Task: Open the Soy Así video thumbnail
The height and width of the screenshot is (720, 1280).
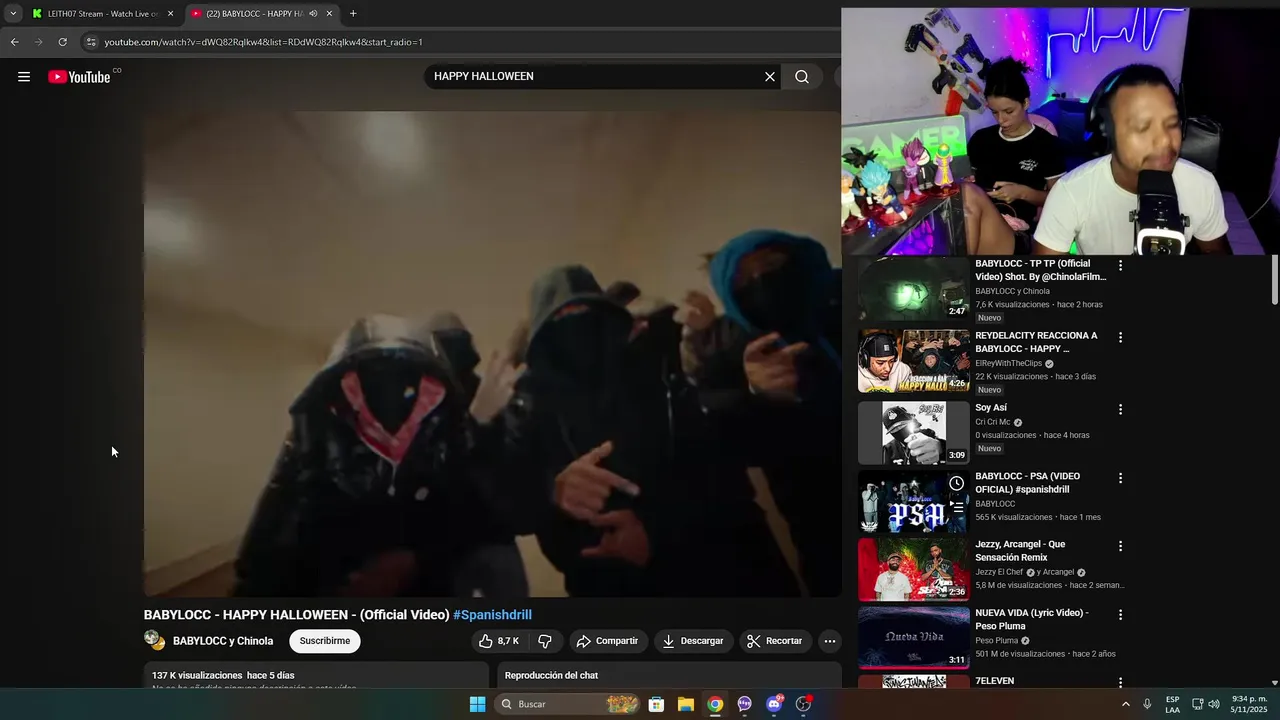Action: 914,433
